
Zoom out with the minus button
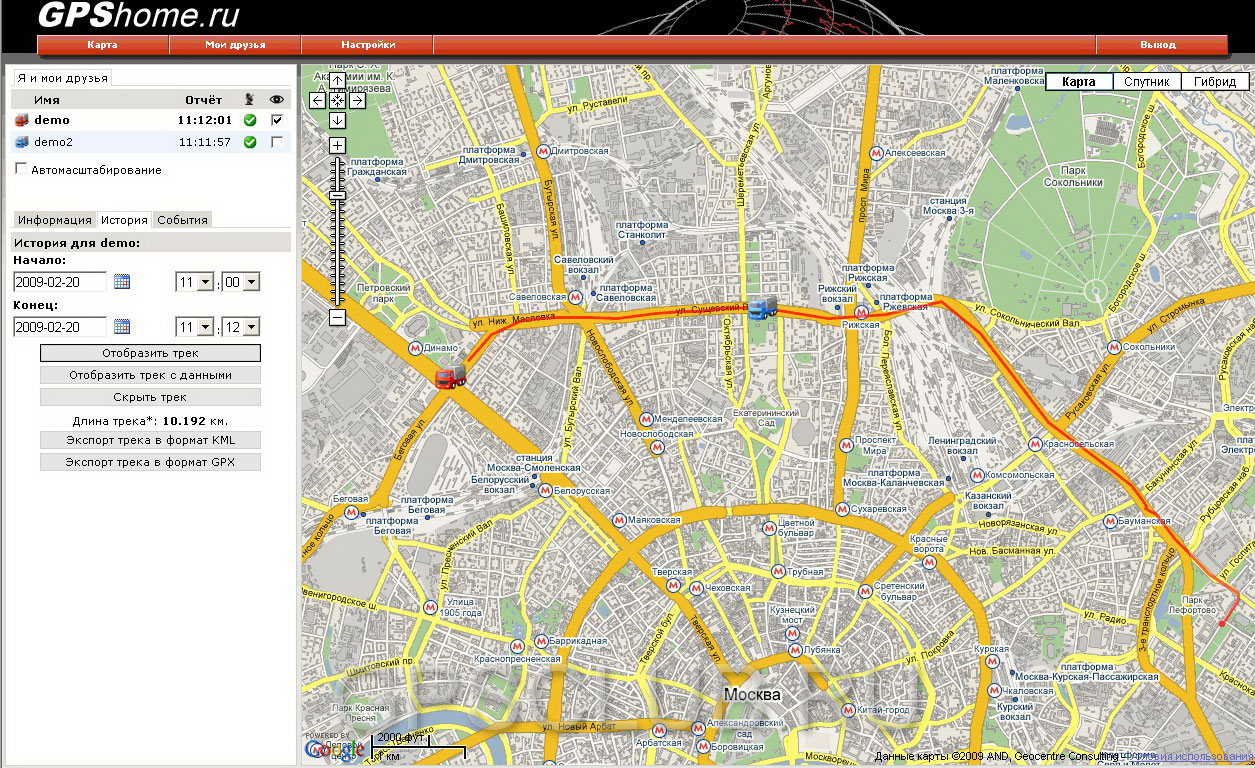[338, 317]
